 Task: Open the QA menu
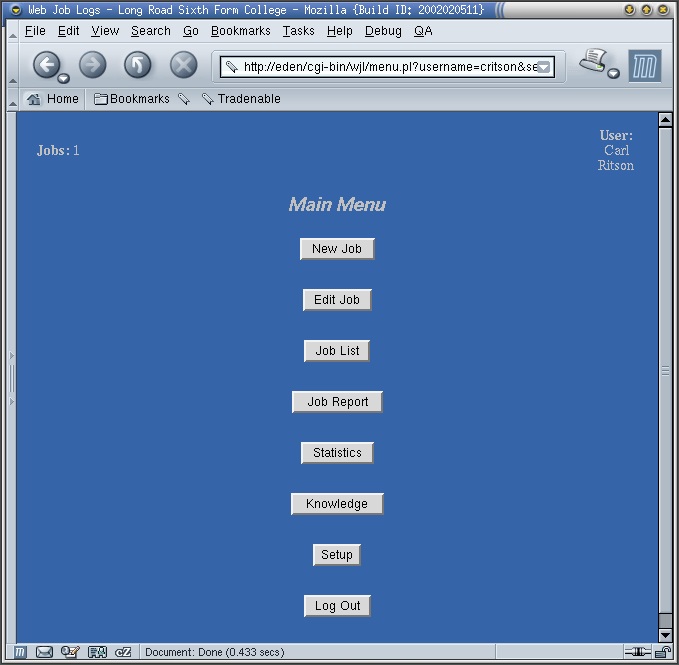[423, 31]
